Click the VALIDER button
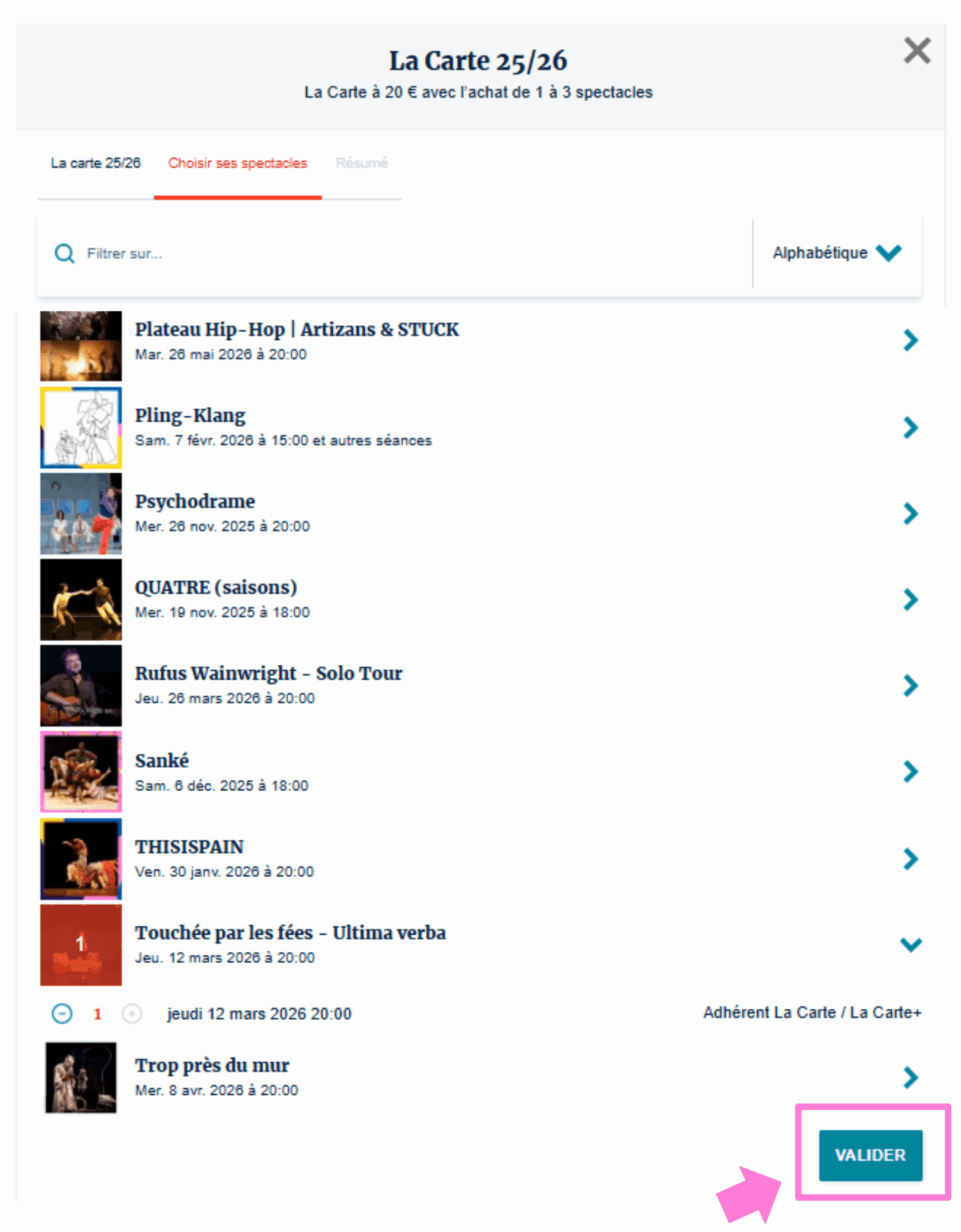This screenshot has width=961, height=1232. pyautogui.click(x=870, y=1155)
